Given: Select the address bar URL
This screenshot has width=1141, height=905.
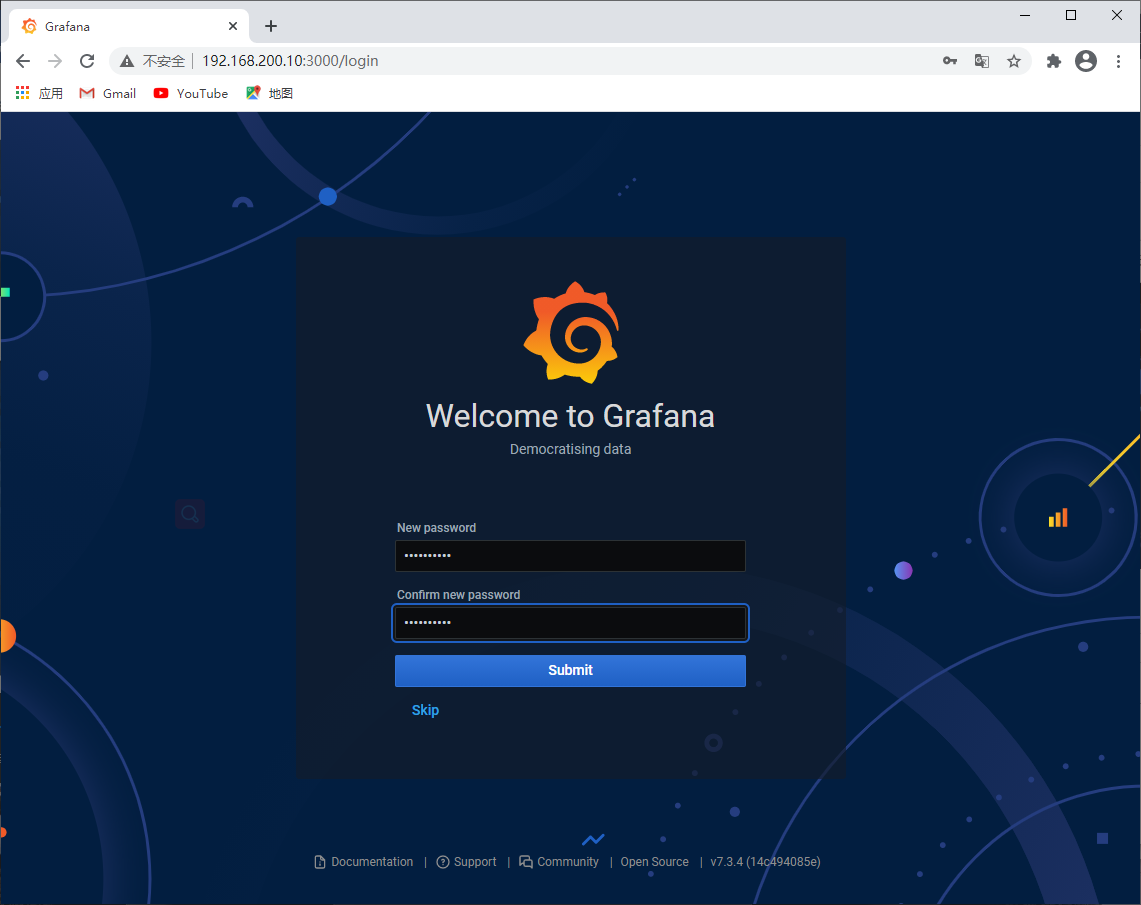Looking at the screenshot, I should coord(290,61).
